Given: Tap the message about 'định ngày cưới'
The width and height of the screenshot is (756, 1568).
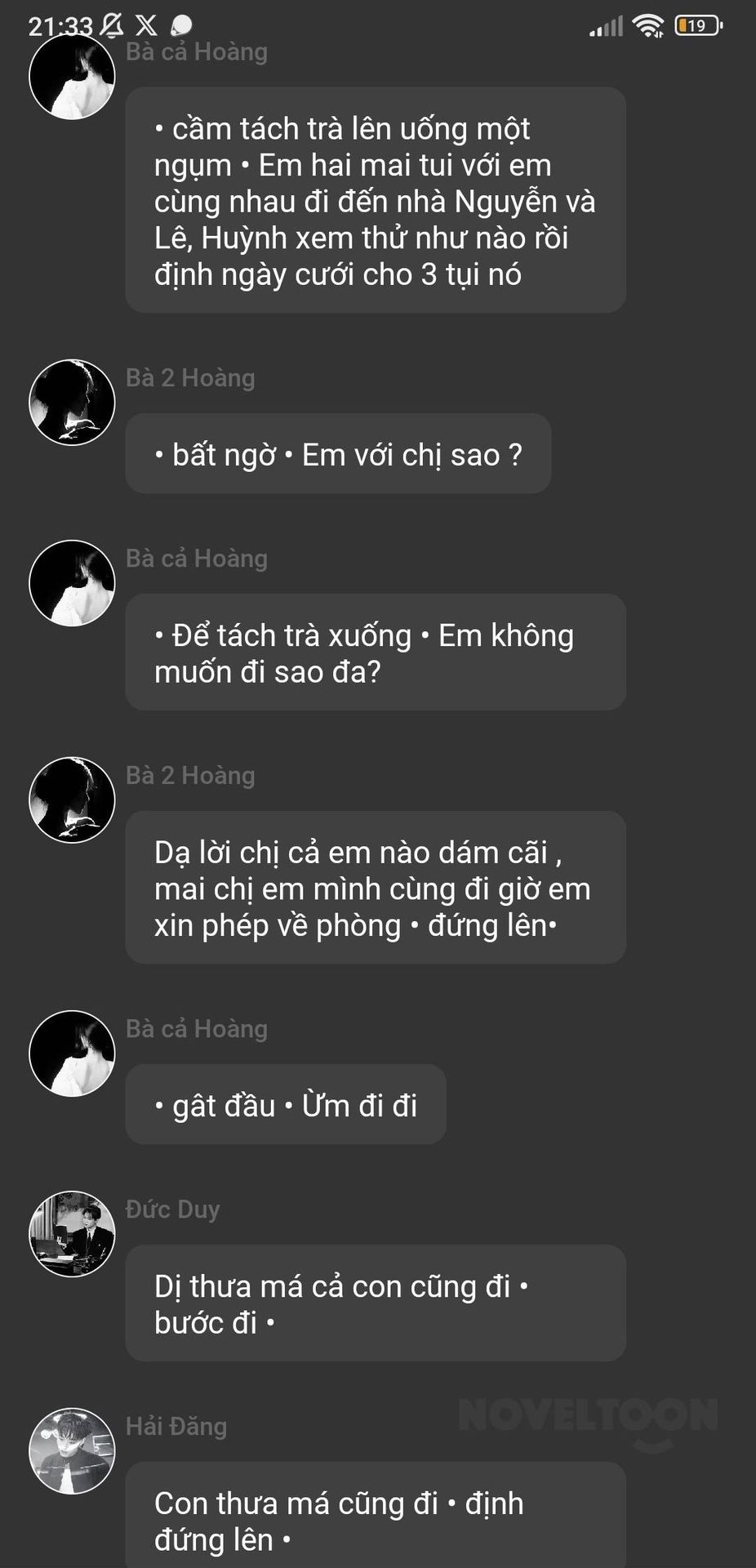Looking at the screenshot, I should click(x=376, y=200).
